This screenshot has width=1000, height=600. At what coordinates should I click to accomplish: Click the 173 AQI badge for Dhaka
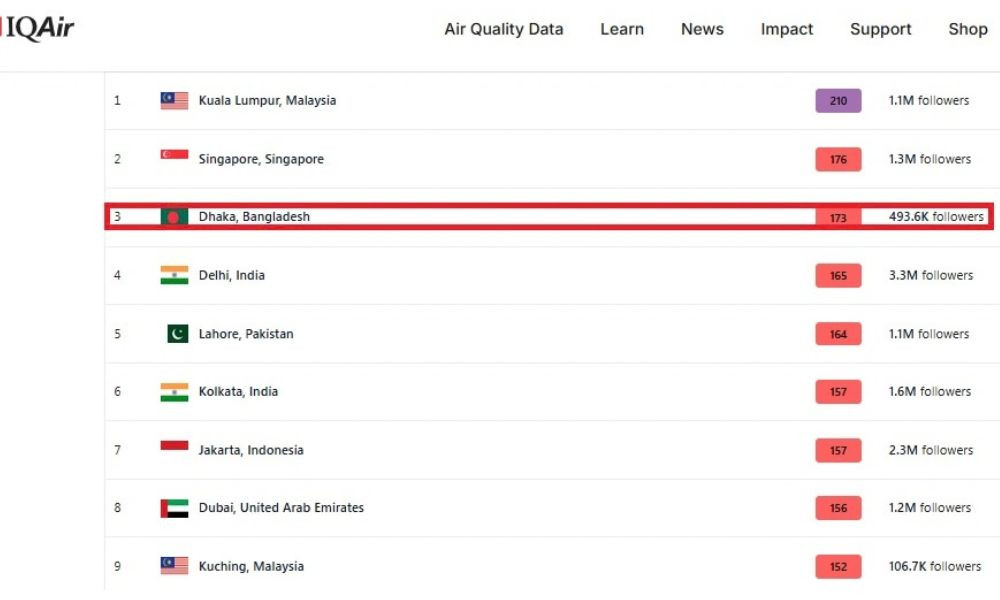coord(838,217)
